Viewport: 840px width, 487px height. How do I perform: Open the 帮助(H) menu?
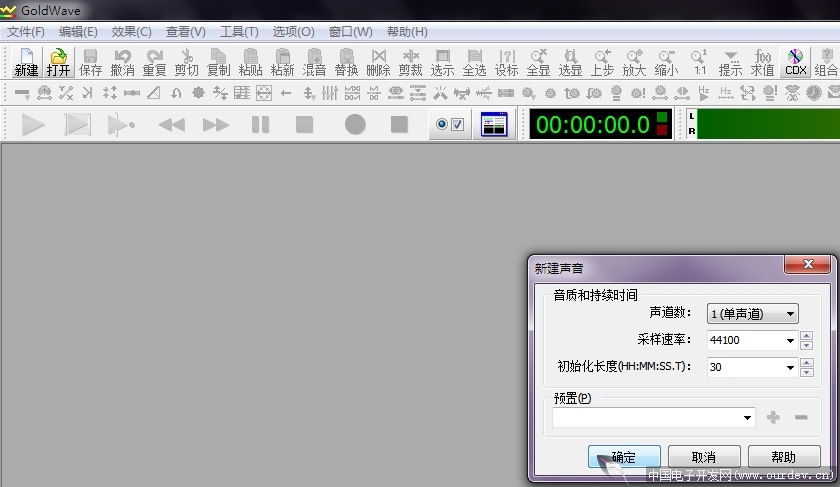click(407, 32)
